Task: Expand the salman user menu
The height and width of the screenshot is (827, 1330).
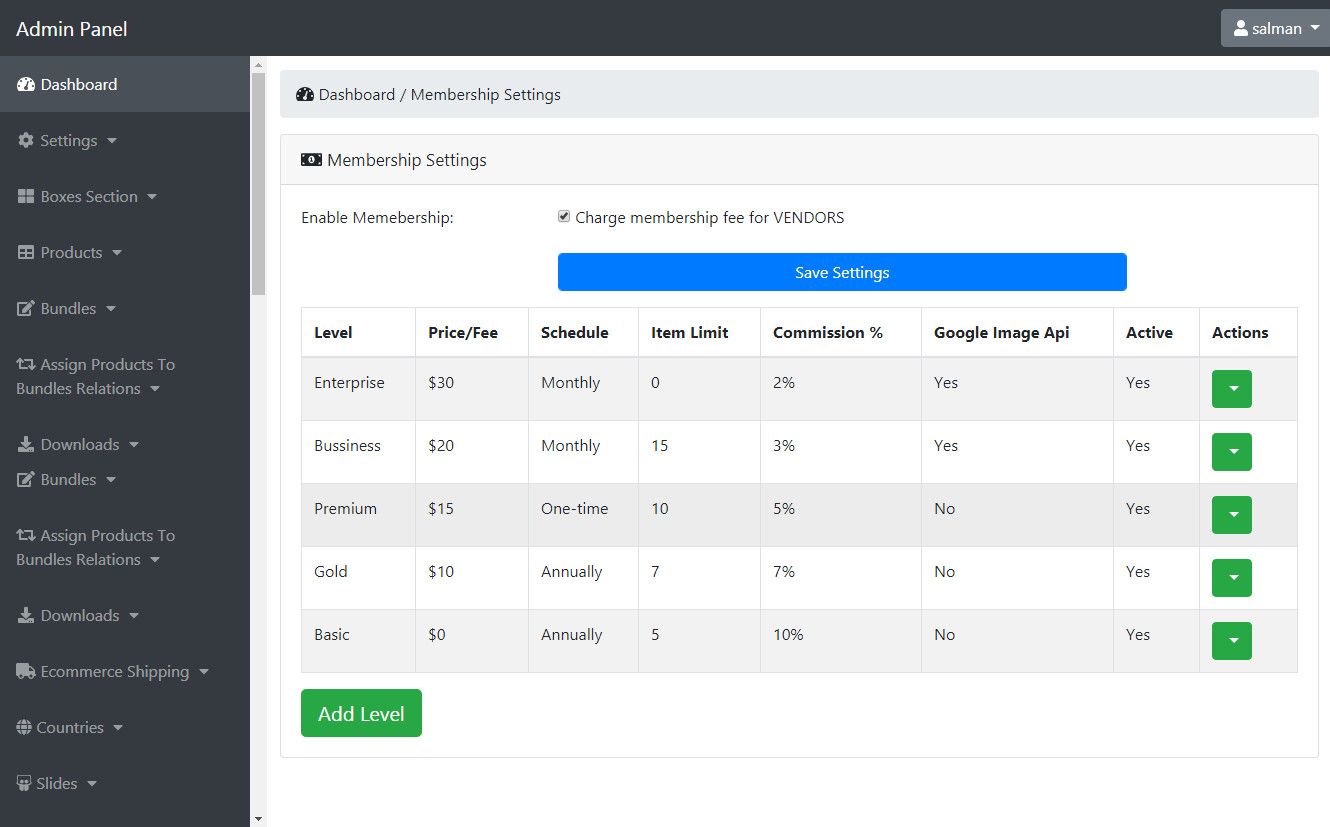Action: pos(1275,28)
